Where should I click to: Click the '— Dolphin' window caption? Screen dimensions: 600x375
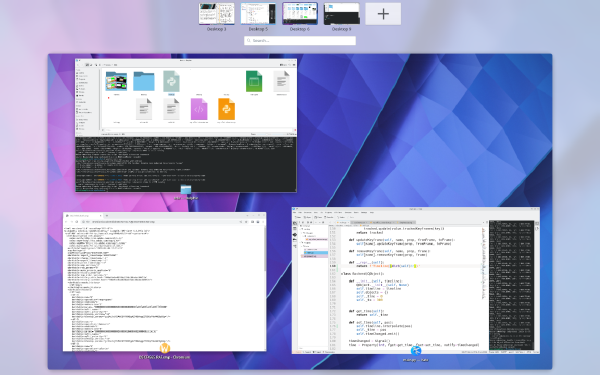(186, 198)
